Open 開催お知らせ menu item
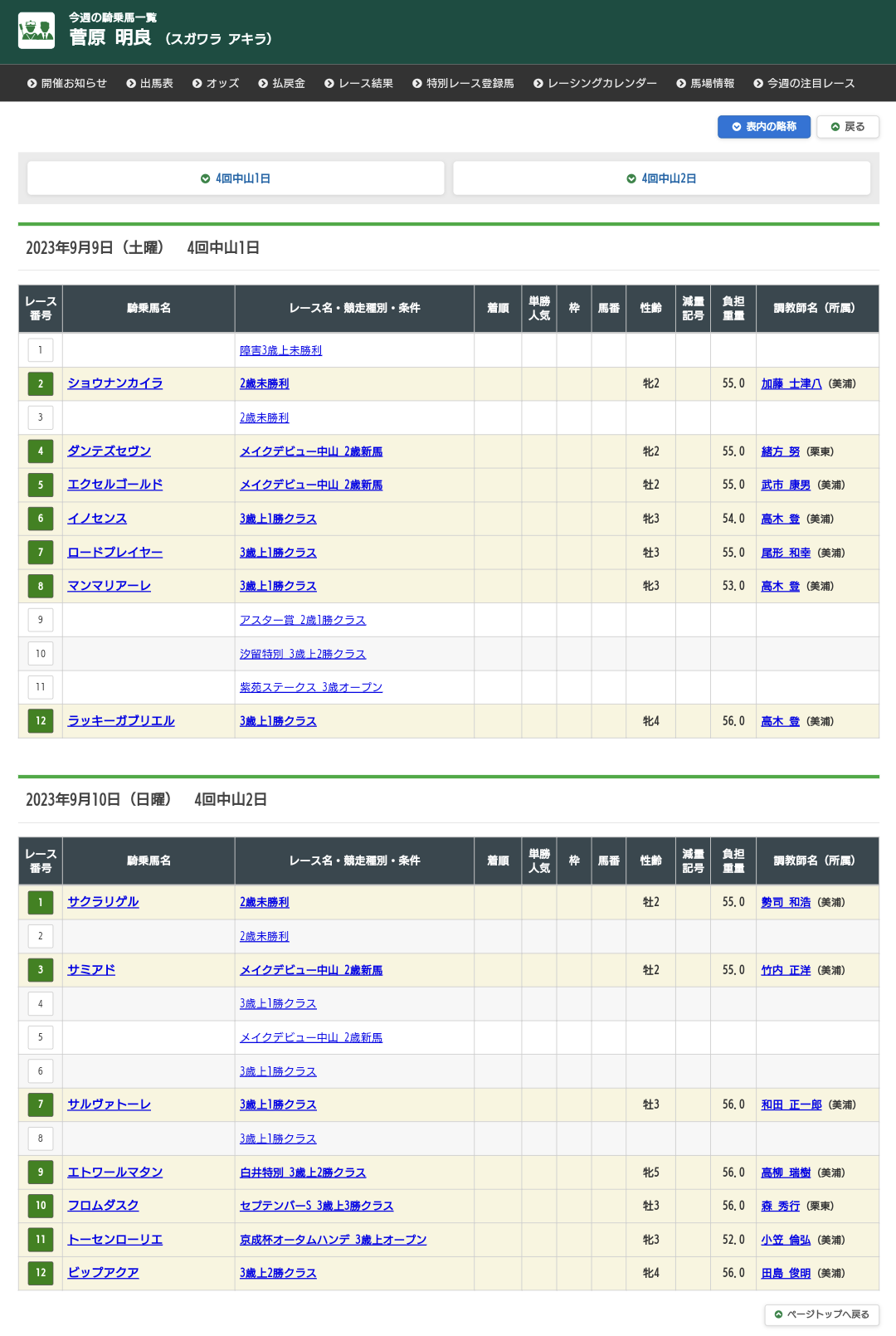The image size is (896, 1336). pos(66,83)
